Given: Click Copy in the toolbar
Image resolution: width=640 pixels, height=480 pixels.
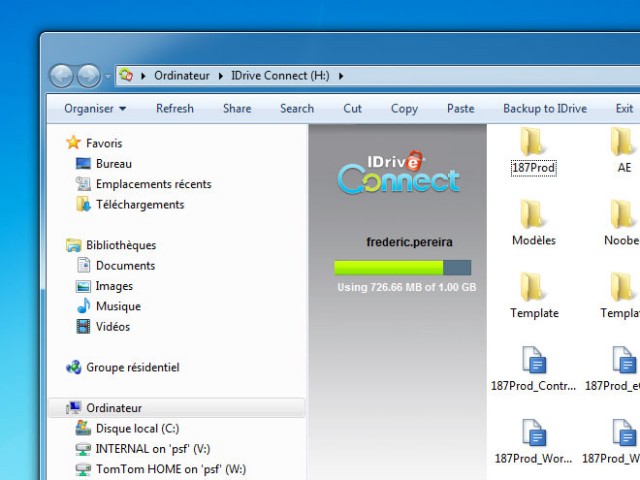Looking at the screenshot, I should tap(404, 109).
